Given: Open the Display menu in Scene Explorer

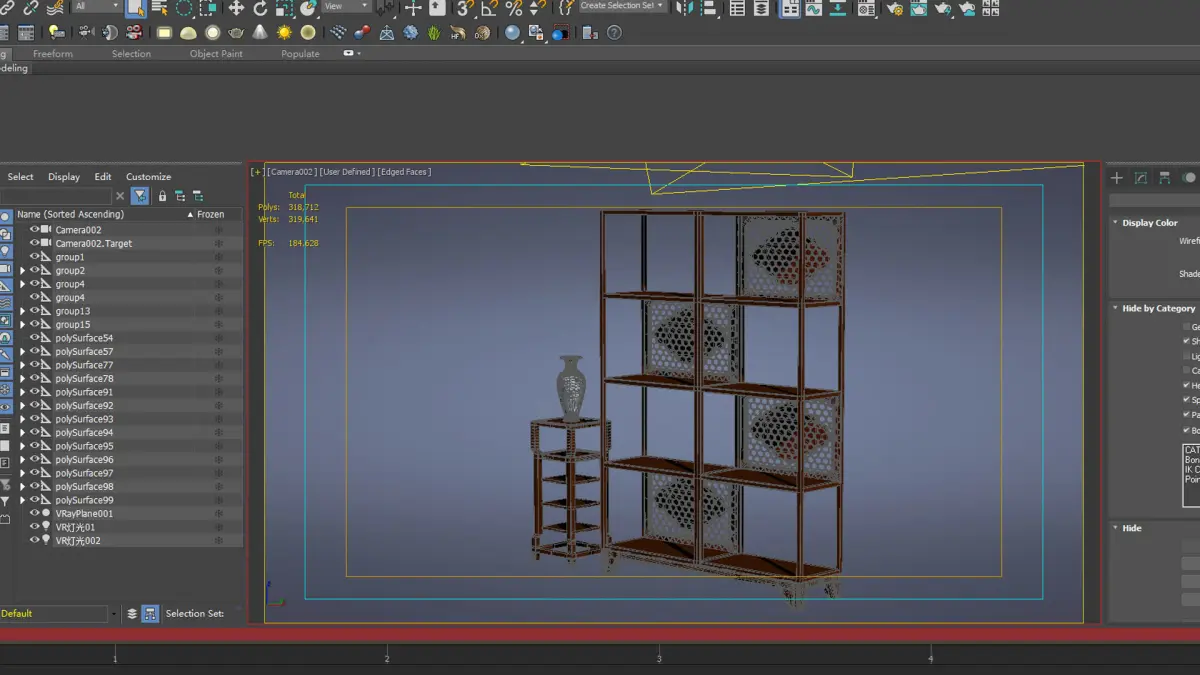Looking at the screenshot, I should [64, 177].
